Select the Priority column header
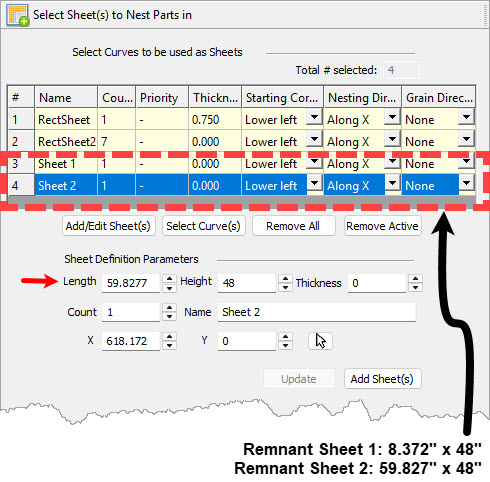 [x=162, y=97]
